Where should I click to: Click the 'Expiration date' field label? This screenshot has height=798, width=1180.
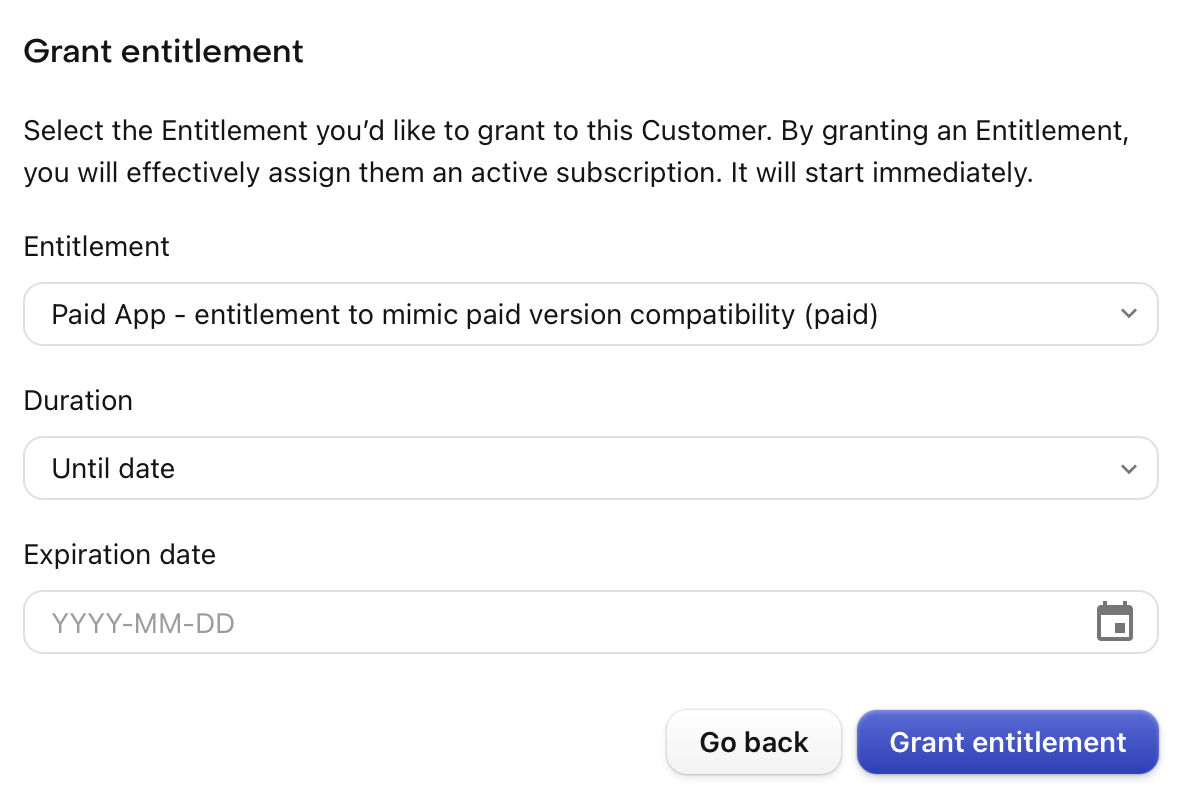[120, 555]
